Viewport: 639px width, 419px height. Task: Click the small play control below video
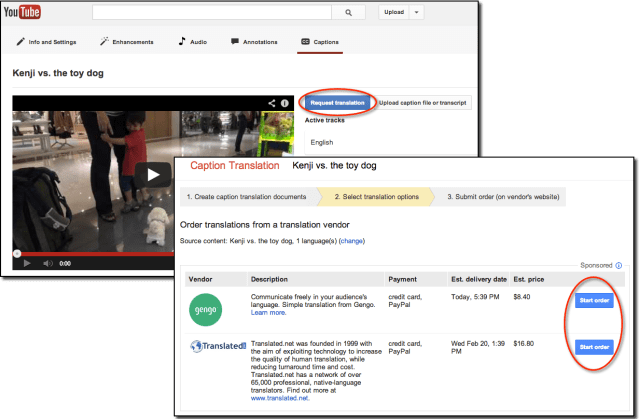point(27,263)
